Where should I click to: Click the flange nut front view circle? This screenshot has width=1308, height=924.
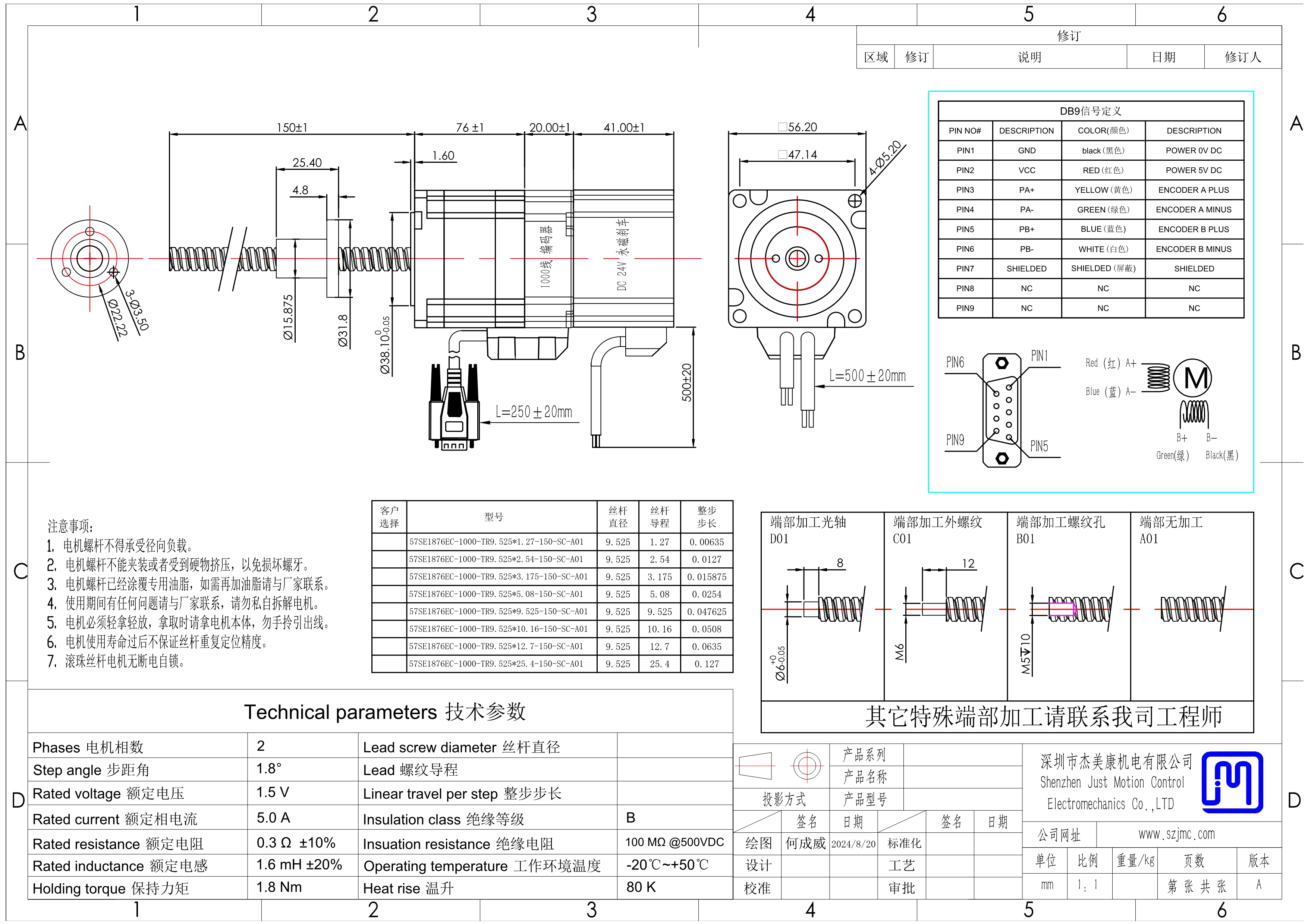click(x=89, y=258)
